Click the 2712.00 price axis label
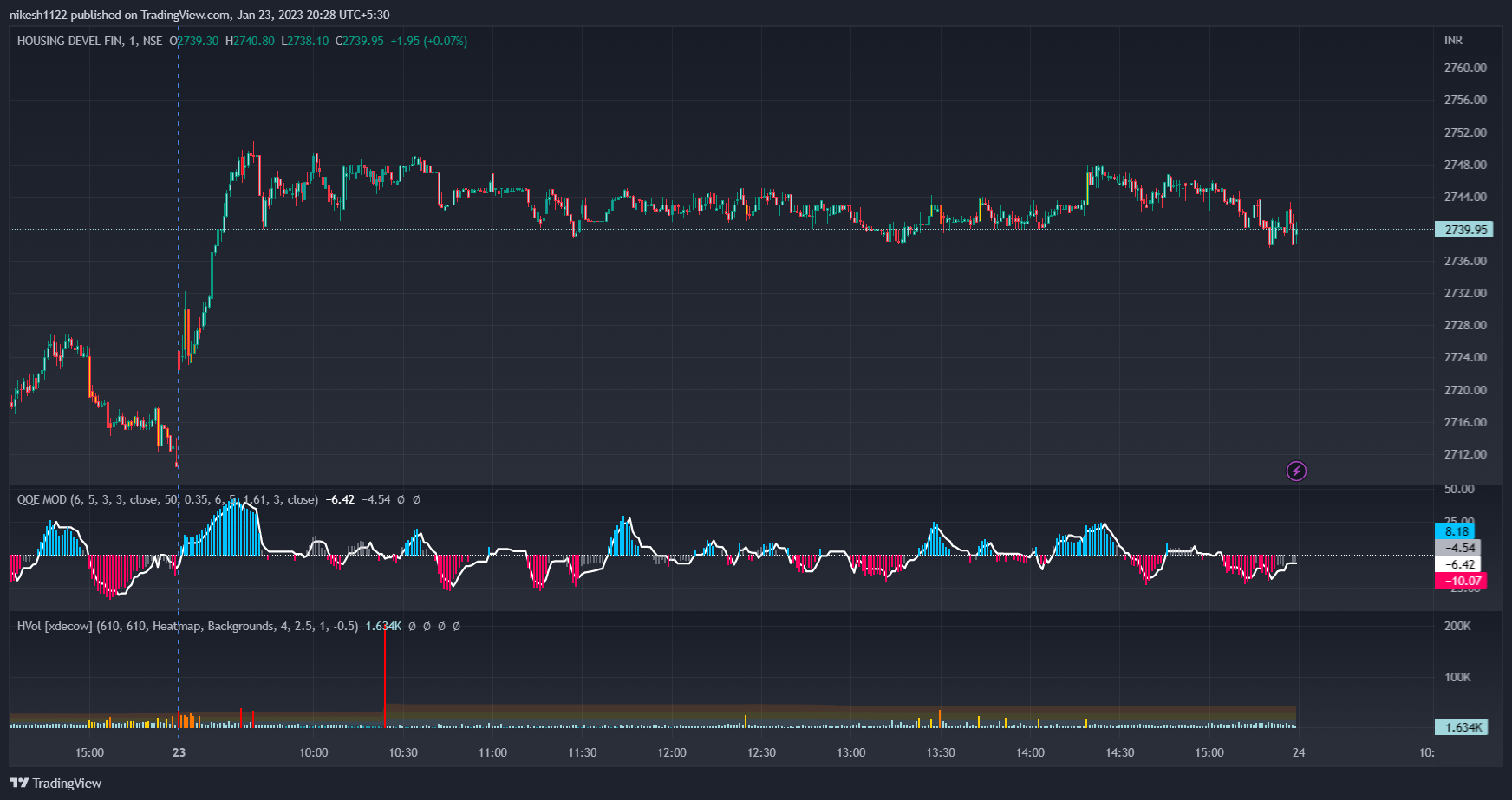This screenshot has height=800, width=1512. [1465, 454]
